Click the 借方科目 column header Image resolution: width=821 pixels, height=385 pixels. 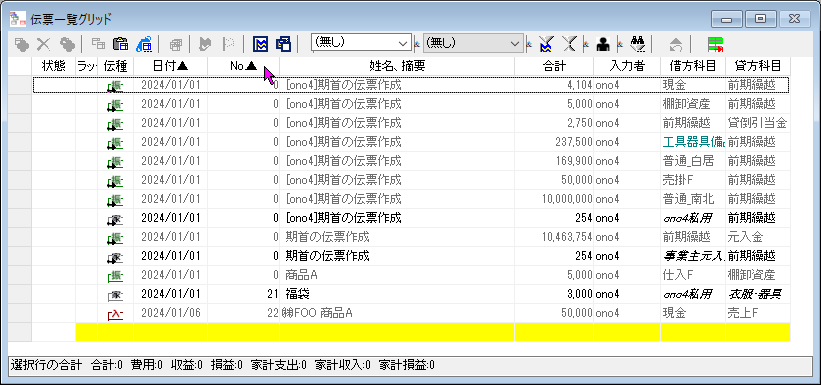point(693,65)
